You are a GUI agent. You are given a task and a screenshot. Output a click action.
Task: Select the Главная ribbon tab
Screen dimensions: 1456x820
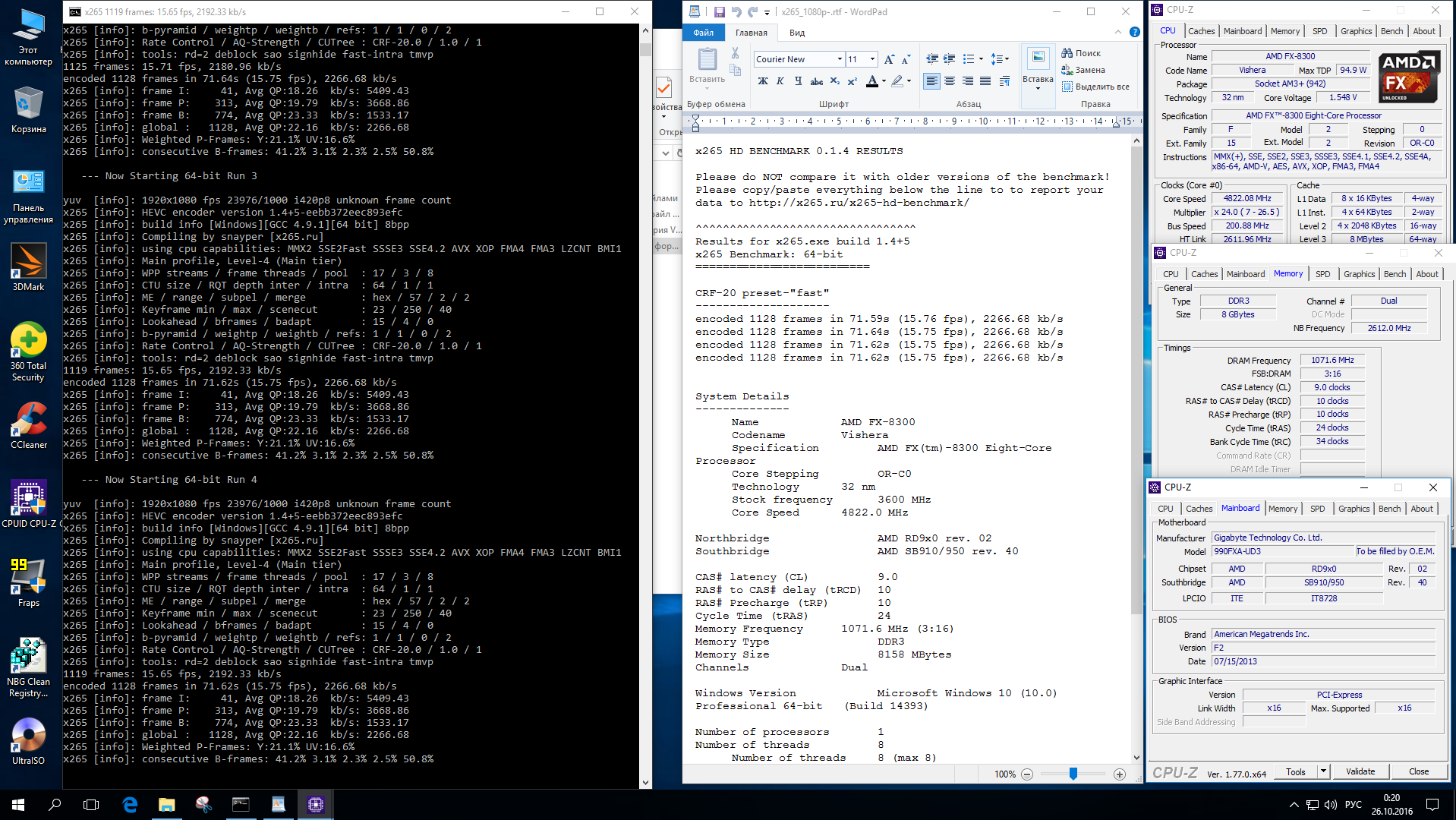(x=752, y=33)
